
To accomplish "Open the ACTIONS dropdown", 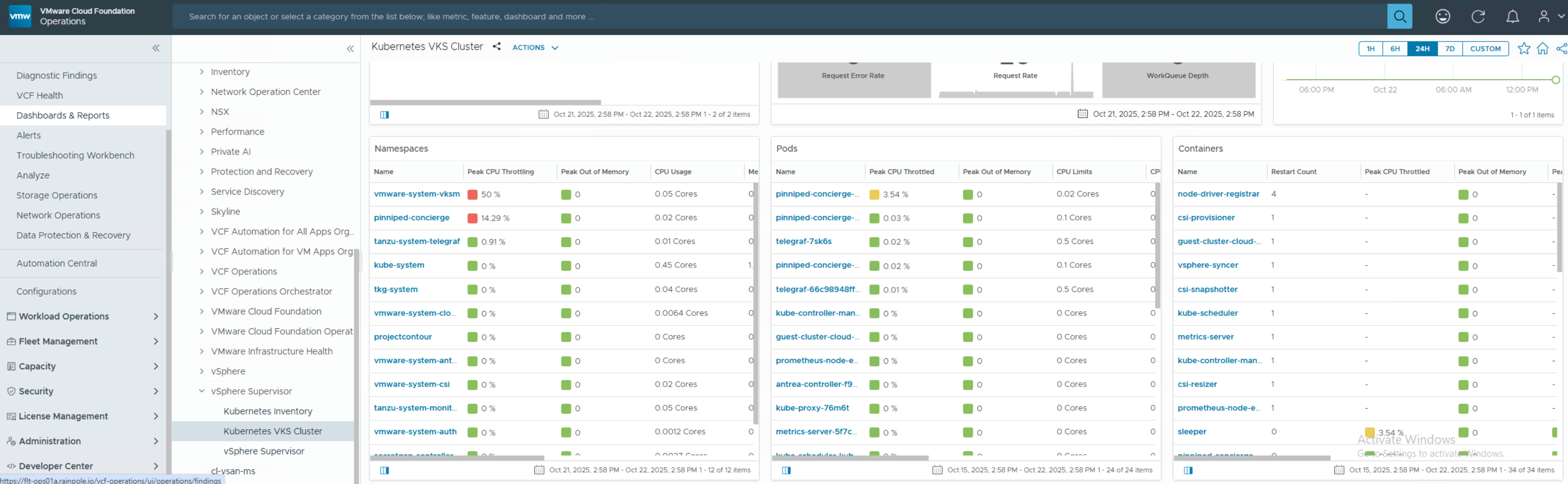I will 534,47.
